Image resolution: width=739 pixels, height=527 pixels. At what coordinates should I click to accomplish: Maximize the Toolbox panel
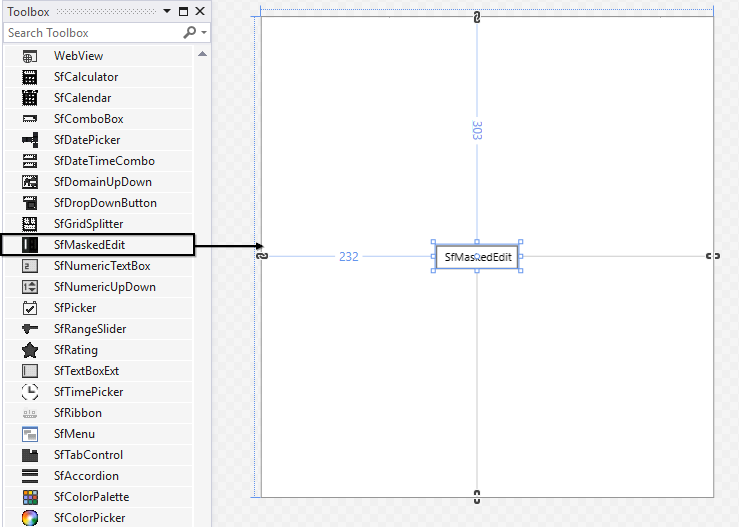(183, 11)
